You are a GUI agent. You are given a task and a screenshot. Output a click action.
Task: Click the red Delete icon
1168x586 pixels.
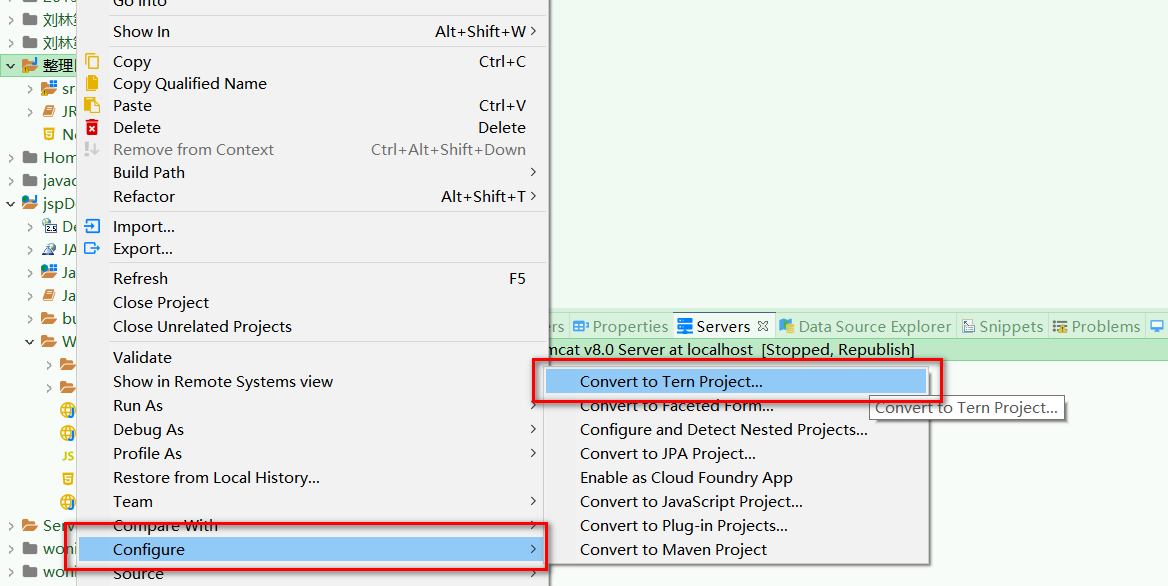coord(92,127)
